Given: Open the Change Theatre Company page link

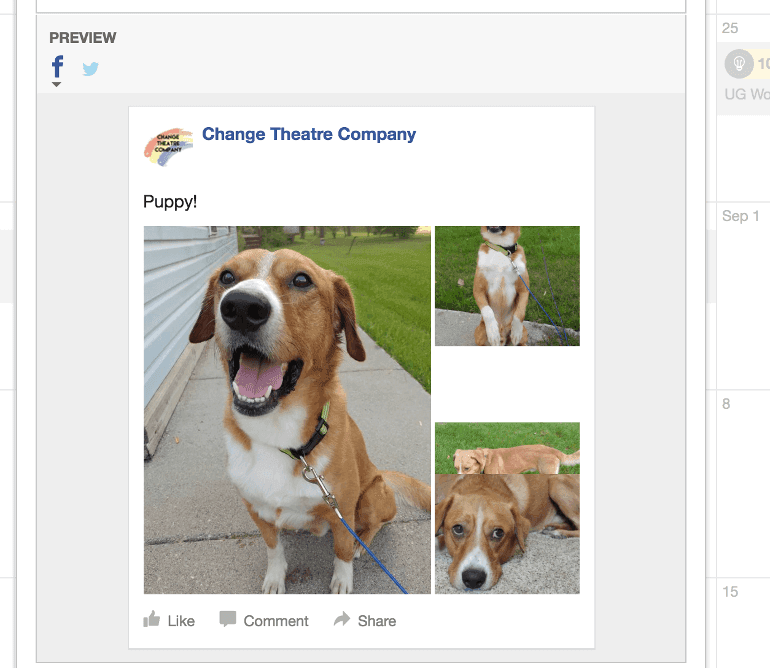Looking at the screenshot, I should (x=308, y=134).
